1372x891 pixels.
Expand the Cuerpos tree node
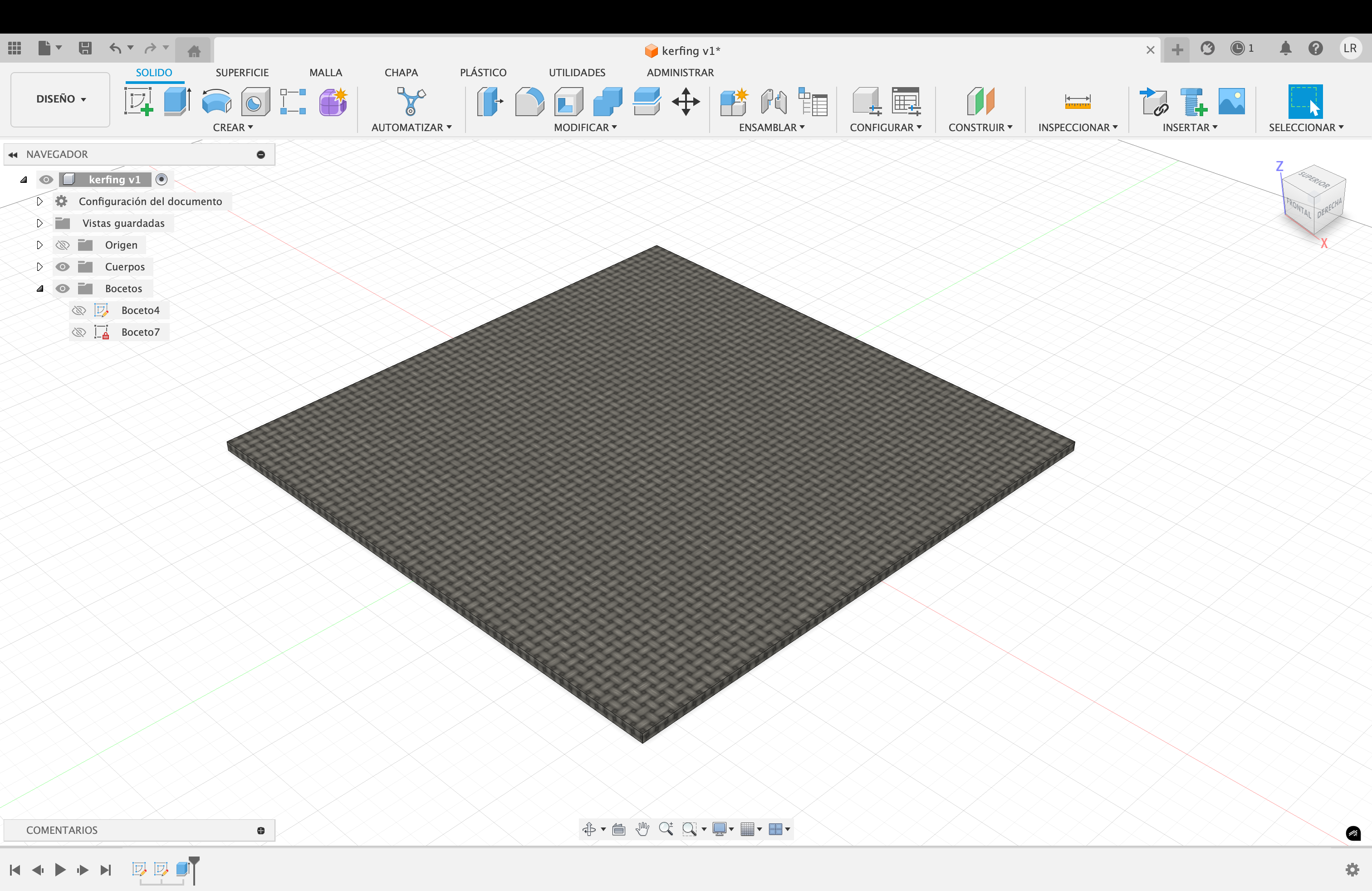[x=40, y=267]
